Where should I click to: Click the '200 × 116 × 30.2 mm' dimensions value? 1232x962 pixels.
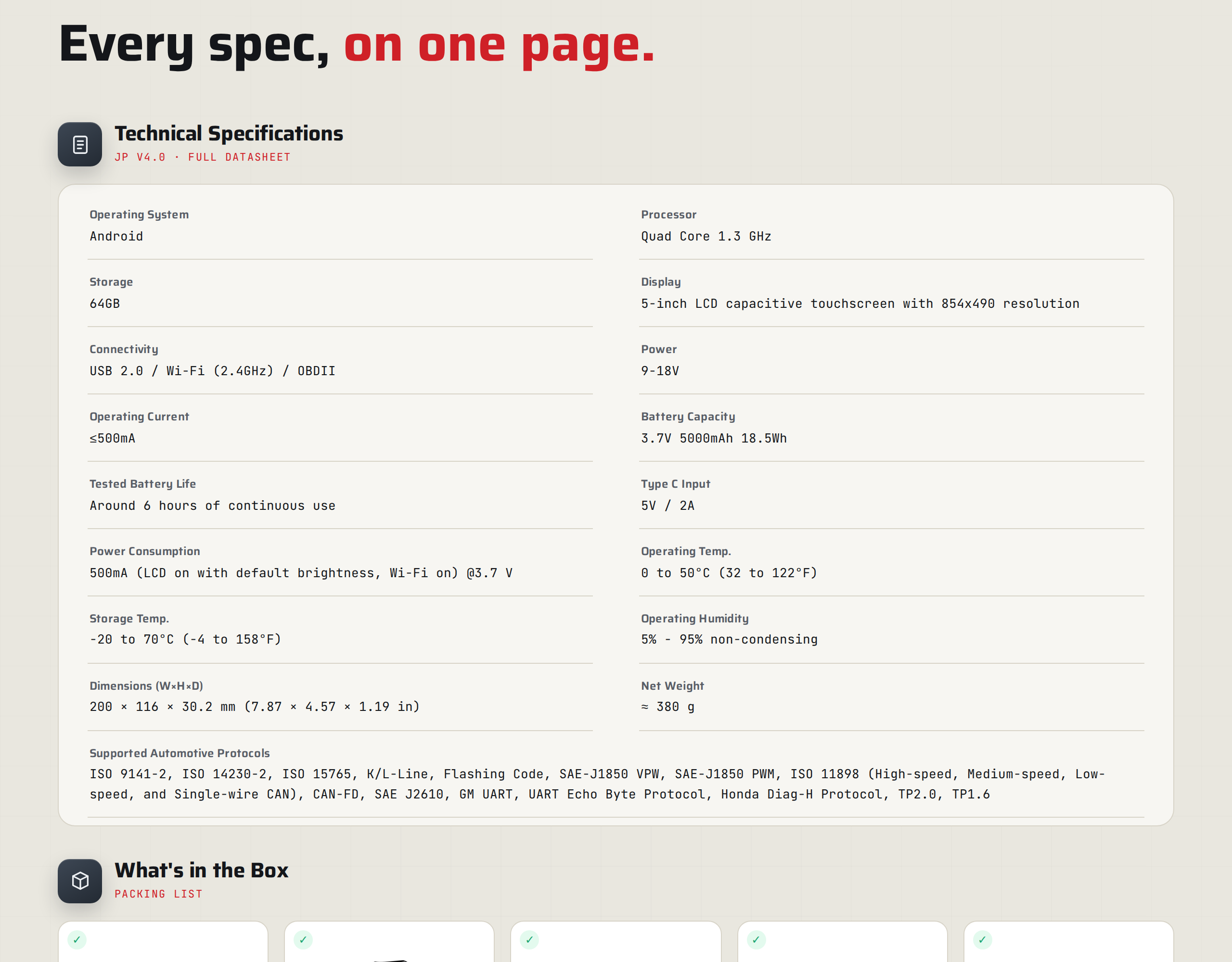(x=255, y=707)
